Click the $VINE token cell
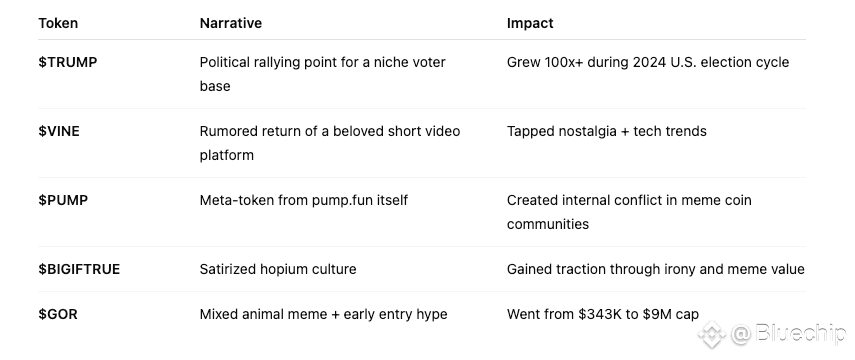Image resolution: width=855 pixels, height=360 pixels. click(59, 131)
